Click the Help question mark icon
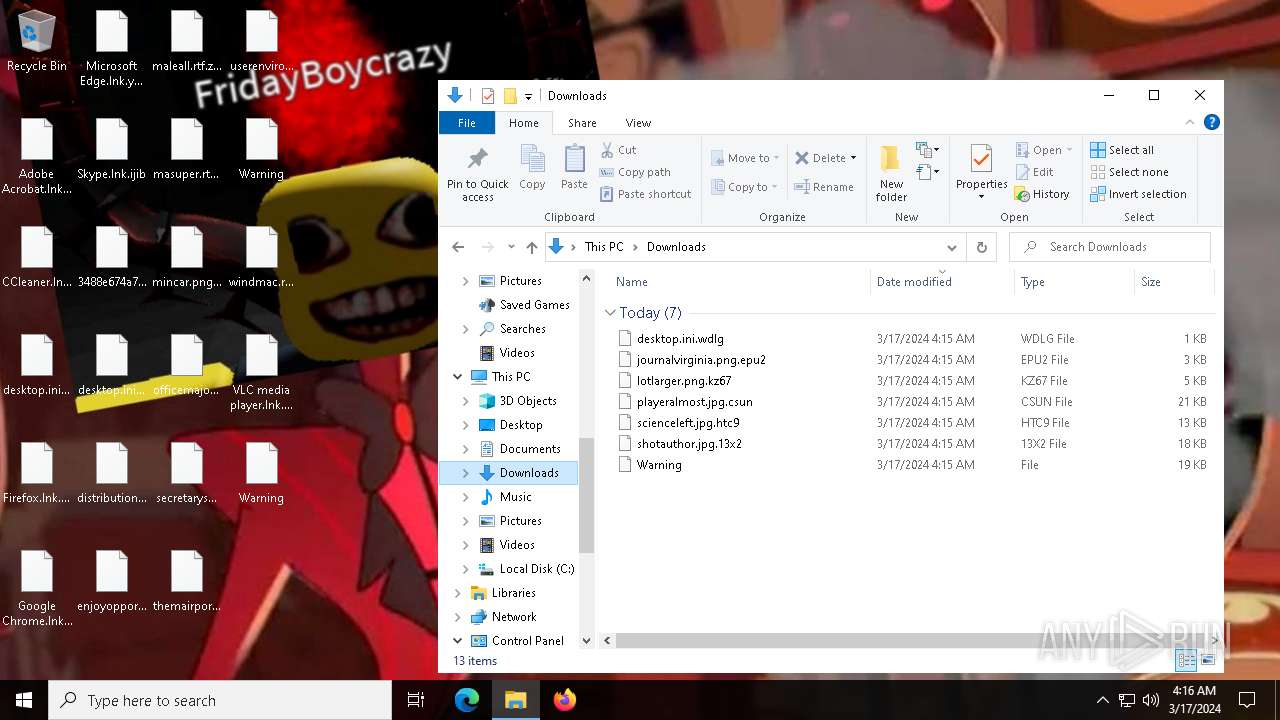 [x=1212, y=123]
